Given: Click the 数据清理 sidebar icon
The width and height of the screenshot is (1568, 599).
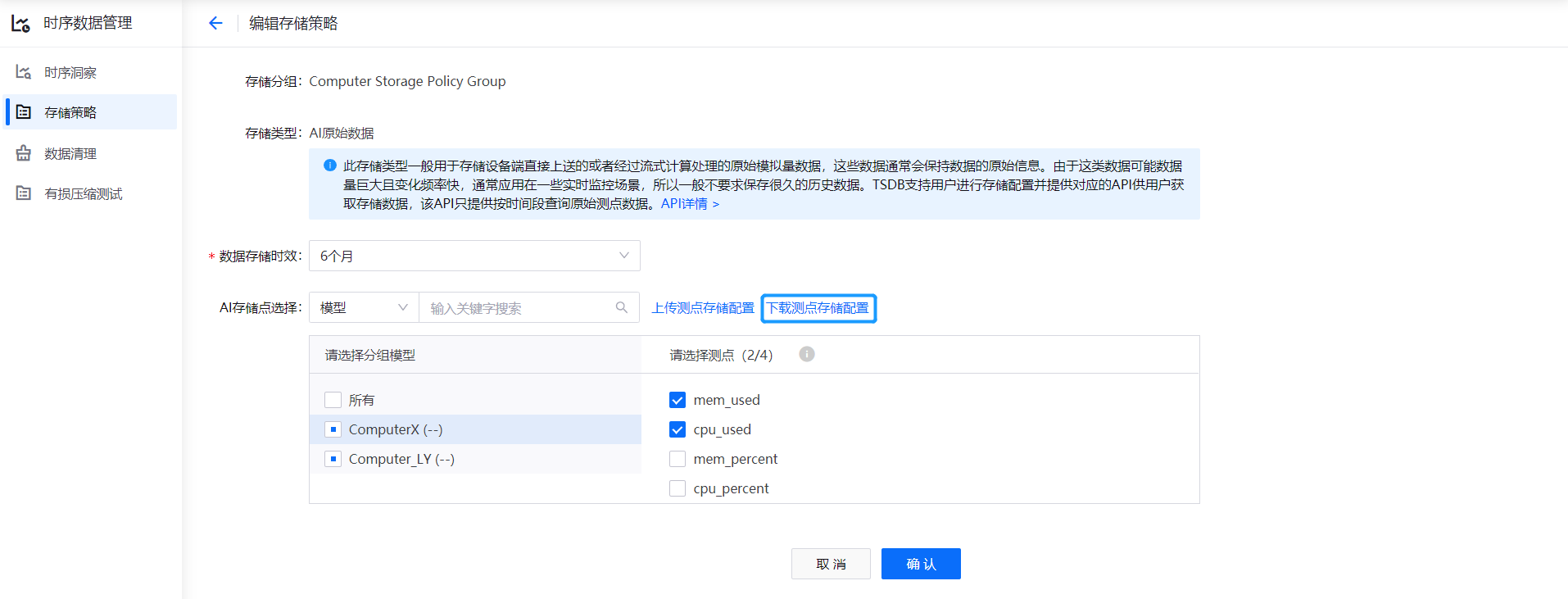Looking at the screenshot, I should pyautogui.click(x=24, y=153).
